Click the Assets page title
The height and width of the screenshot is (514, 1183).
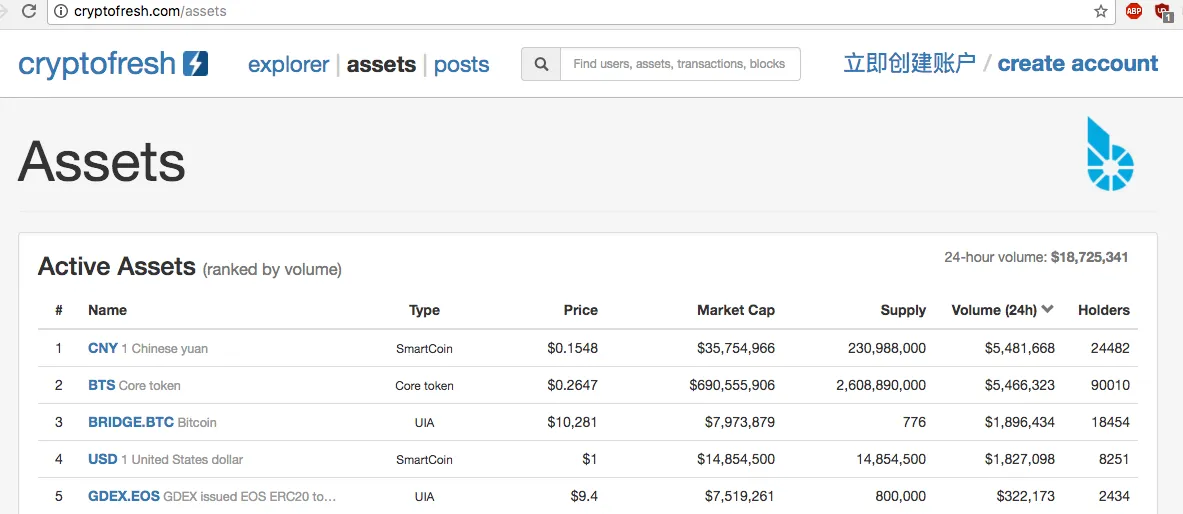click(101, 162)
